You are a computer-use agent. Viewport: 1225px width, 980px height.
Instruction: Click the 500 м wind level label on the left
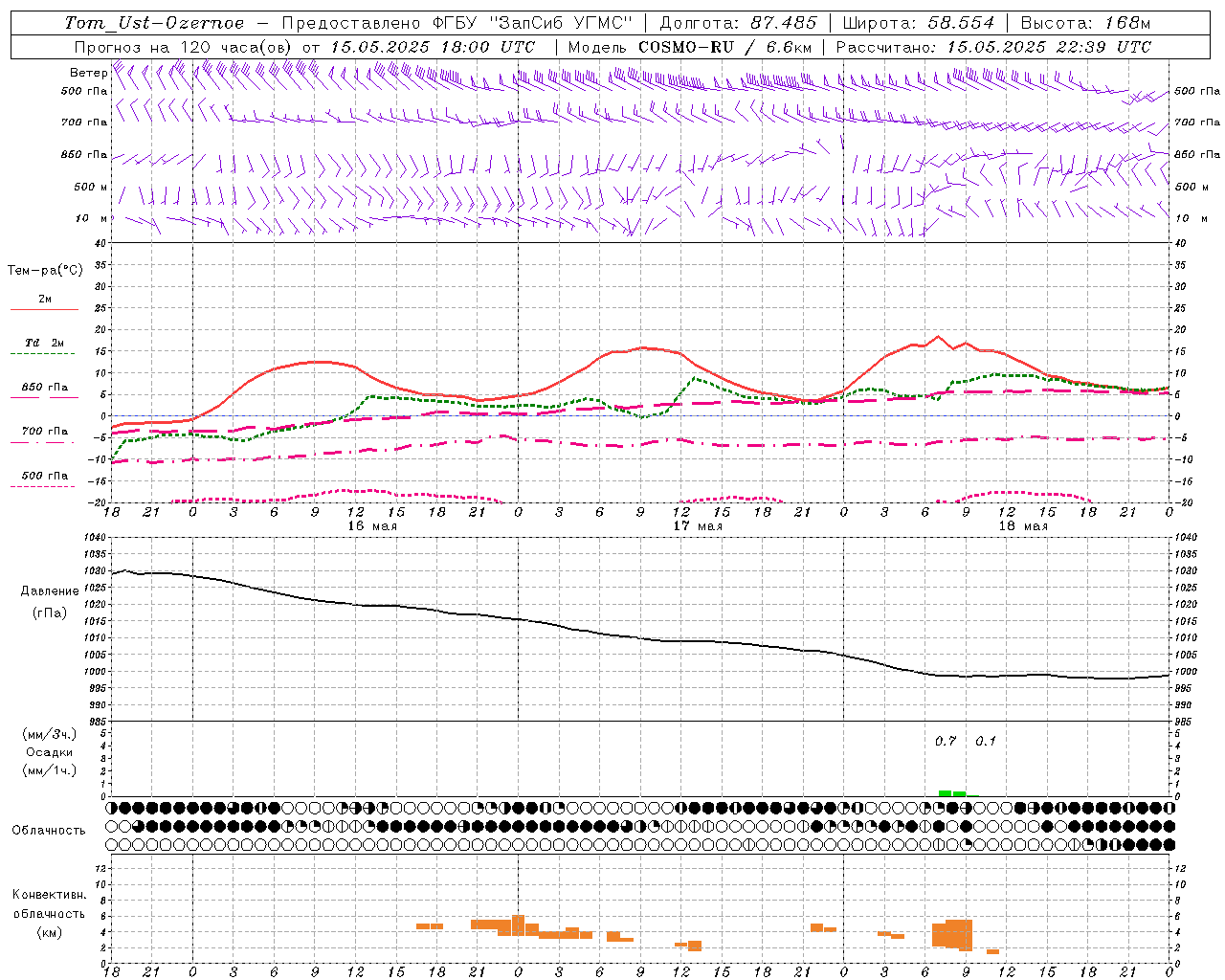(91, 188)
